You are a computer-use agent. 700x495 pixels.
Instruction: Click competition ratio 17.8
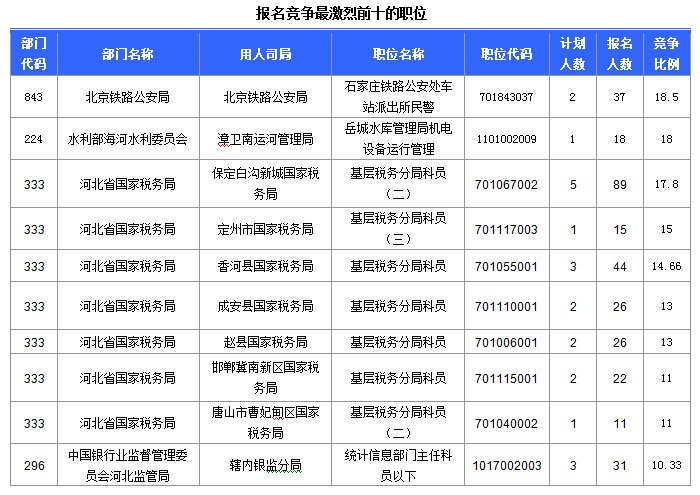[667, 184]
